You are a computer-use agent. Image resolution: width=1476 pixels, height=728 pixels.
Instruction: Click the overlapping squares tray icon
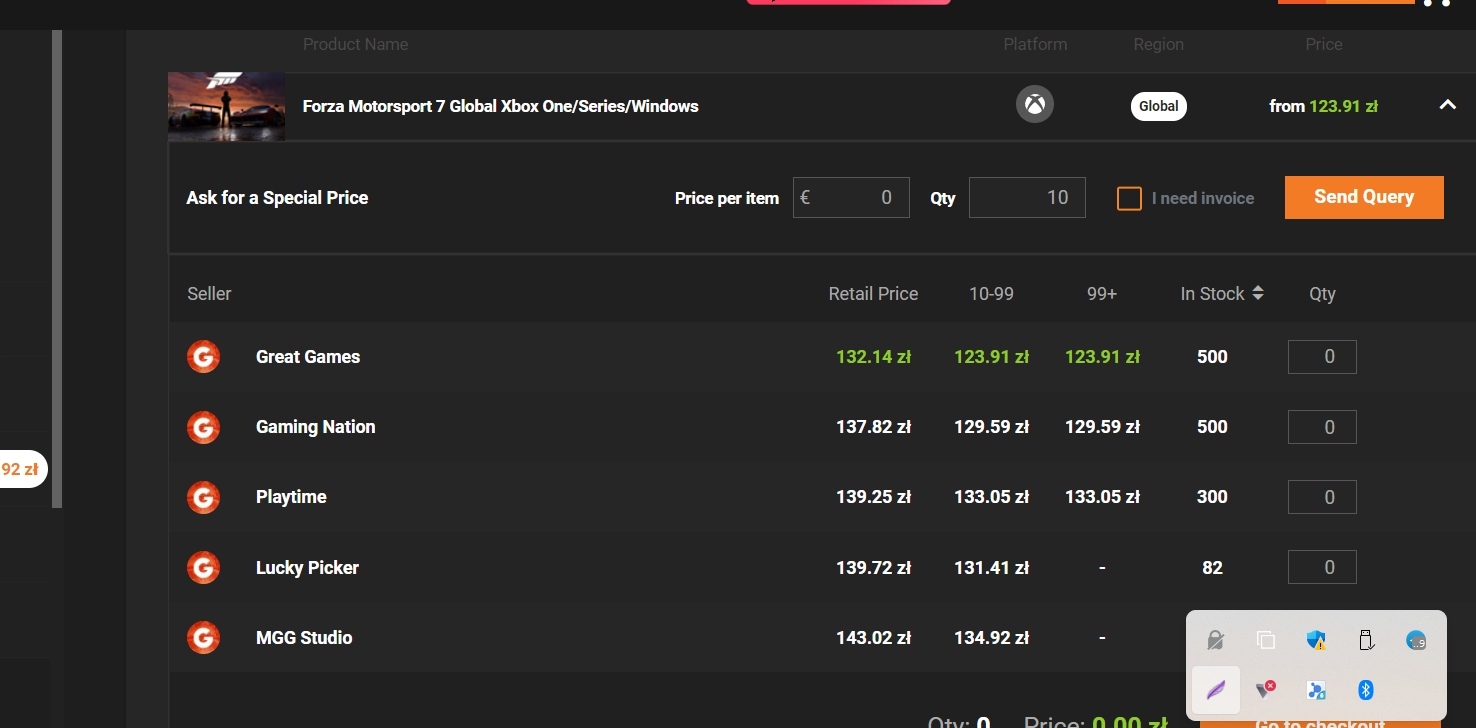[x=1266, y=640]
